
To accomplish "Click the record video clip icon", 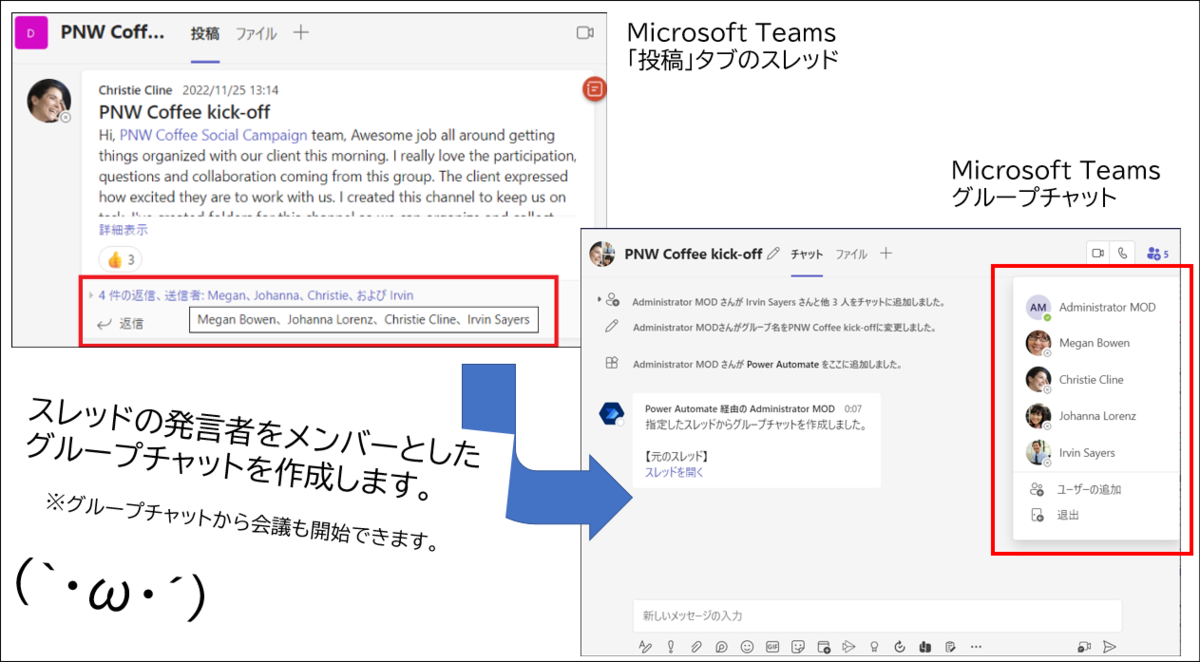I will pos(1084,647).
